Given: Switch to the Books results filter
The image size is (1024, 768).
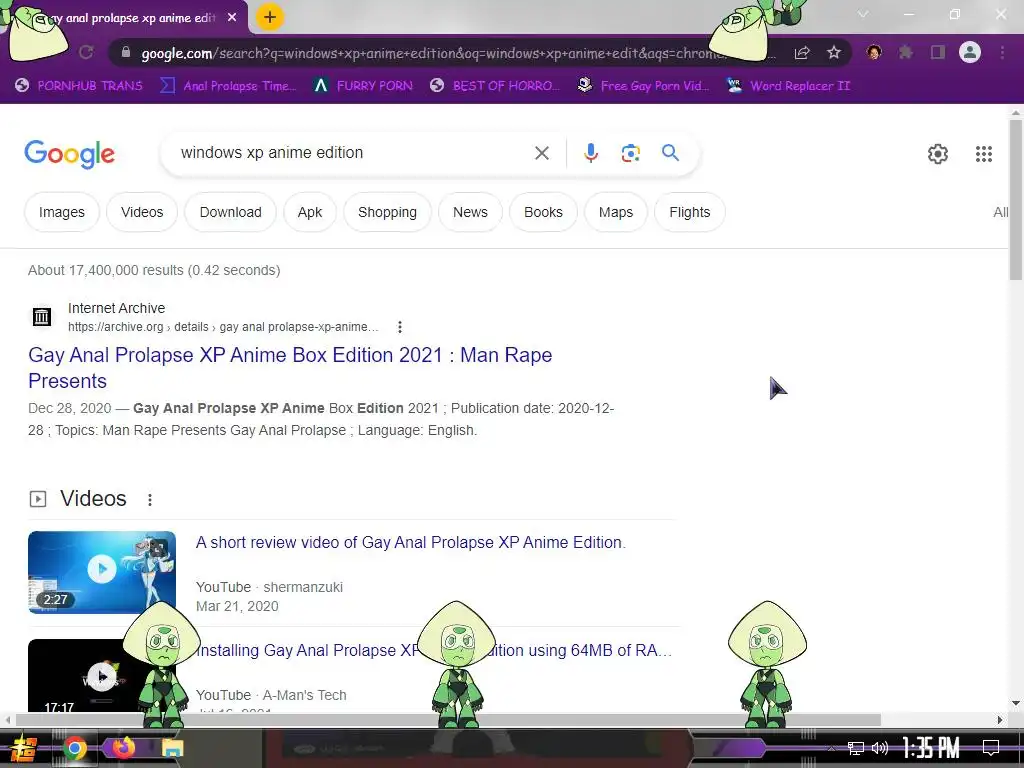Looking at the screenshot, I should pyautogui.click(x=543, y=212).
